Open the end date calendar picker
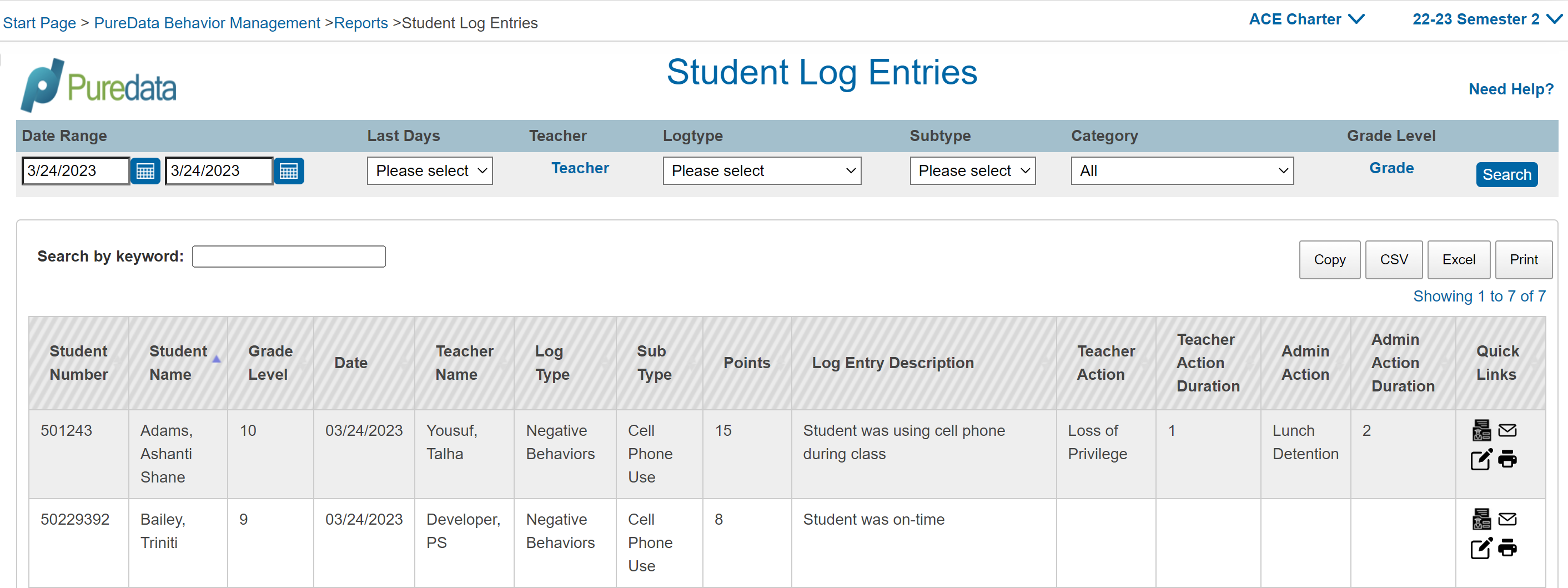The image size is (1568, 588). click(x=289, y=171)
